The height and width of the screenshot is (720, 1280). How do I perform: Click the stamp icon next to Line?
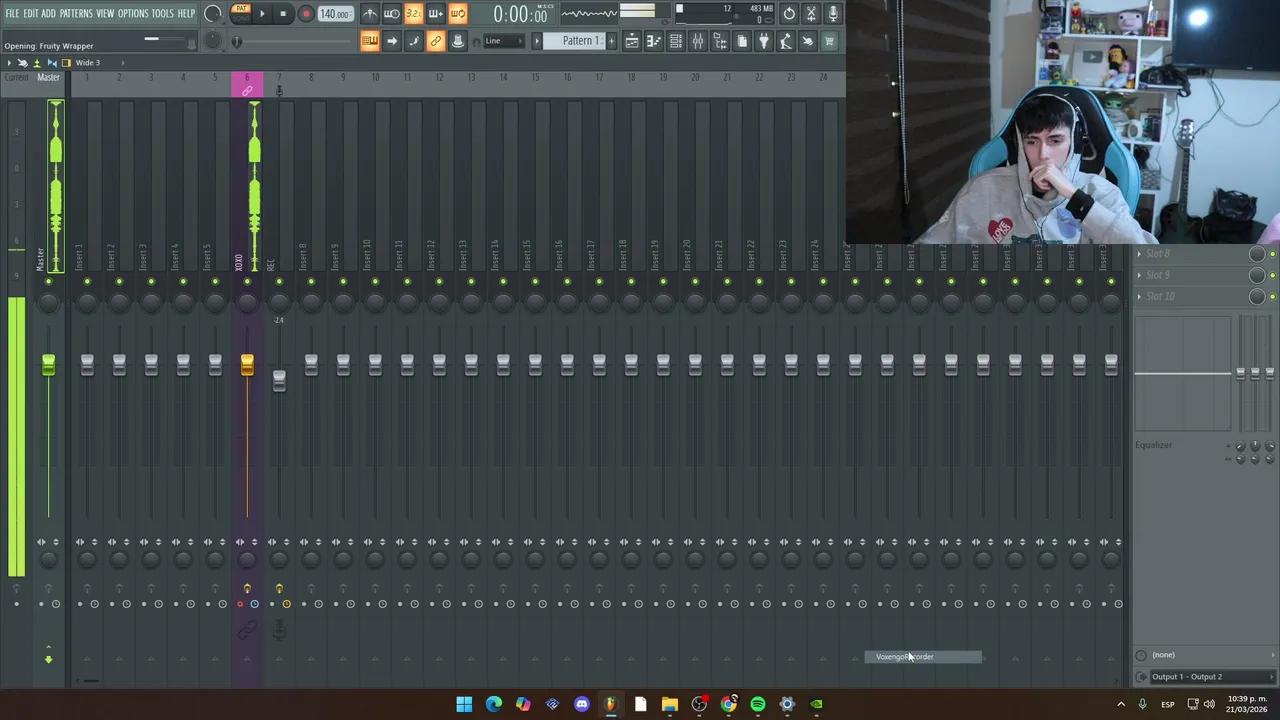pyautogui.click(x=458, y=41)
